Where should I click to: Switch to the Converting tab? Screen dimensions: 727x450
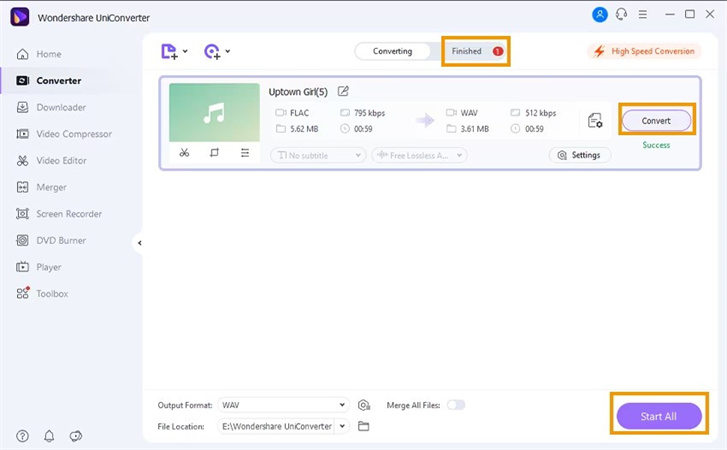click(x=392, y=51)
